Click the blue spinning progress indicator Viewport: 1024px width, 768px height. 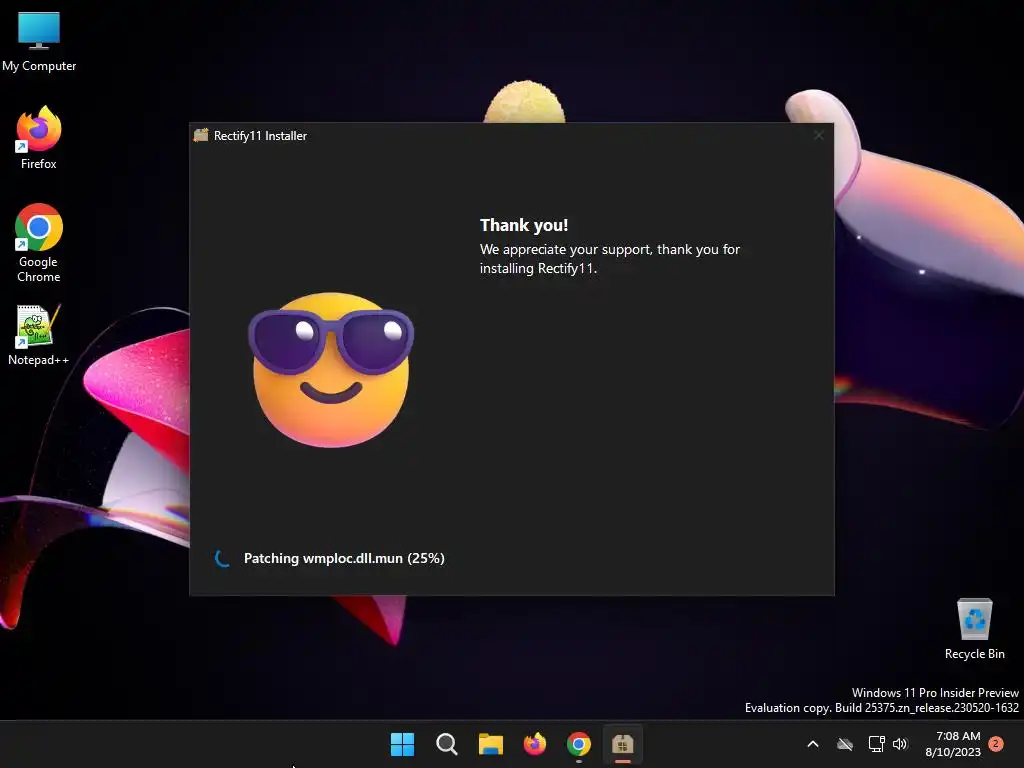[x=222, y=558]
